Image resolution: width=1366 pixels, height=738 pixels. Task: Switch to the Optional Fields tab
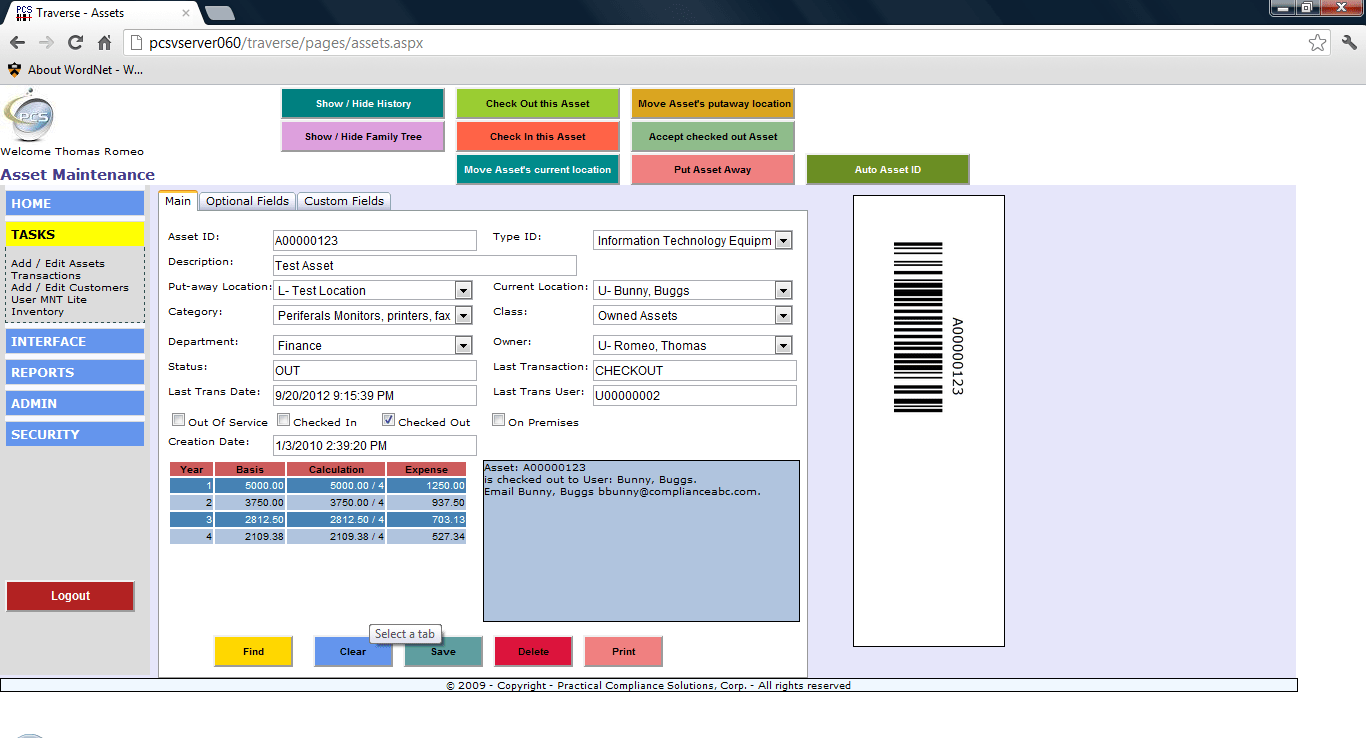(x=247, y=201)
